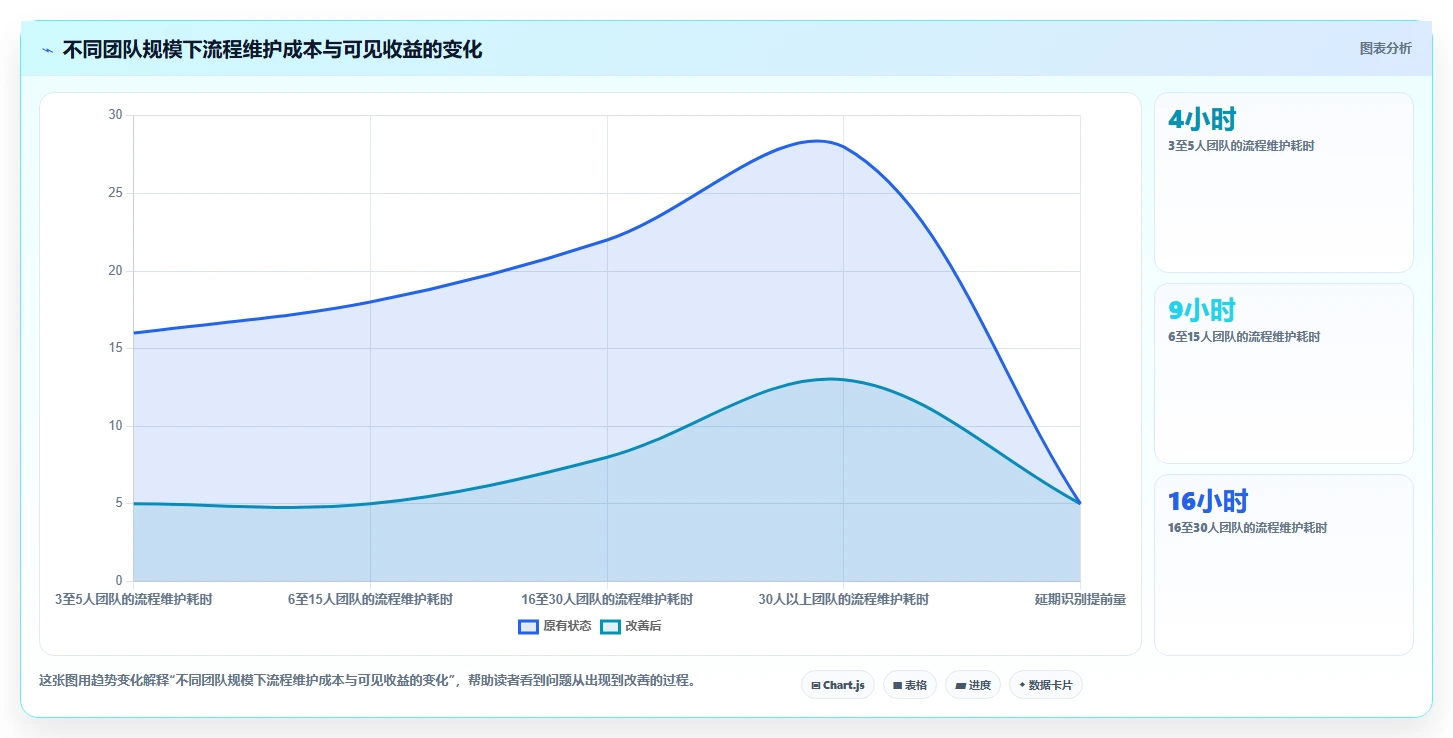
Task: Click the chart title 不同团队规模下流程维护成本与可见收益的变化
Action: pos(272,49)
